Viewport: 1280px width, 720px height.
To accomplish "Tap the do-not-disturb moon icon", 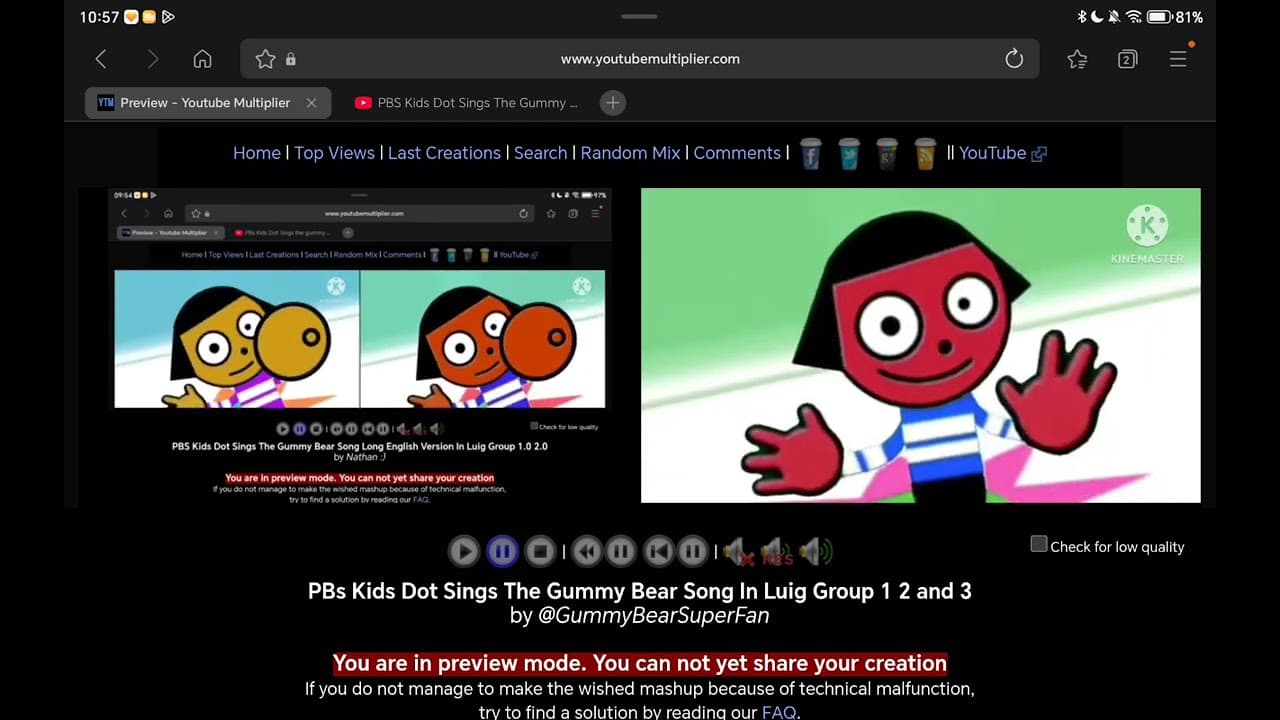I will (1098, 17).
